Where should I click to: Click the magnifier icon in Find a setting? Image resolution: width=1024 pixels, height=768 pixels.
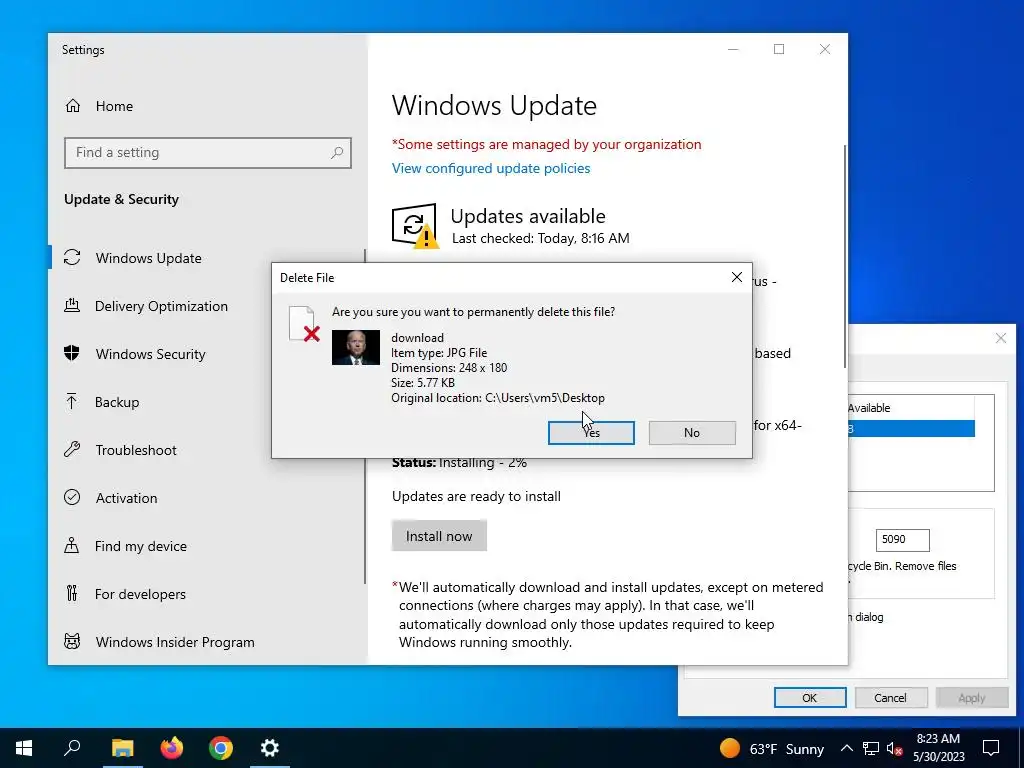tap(337, 153)
